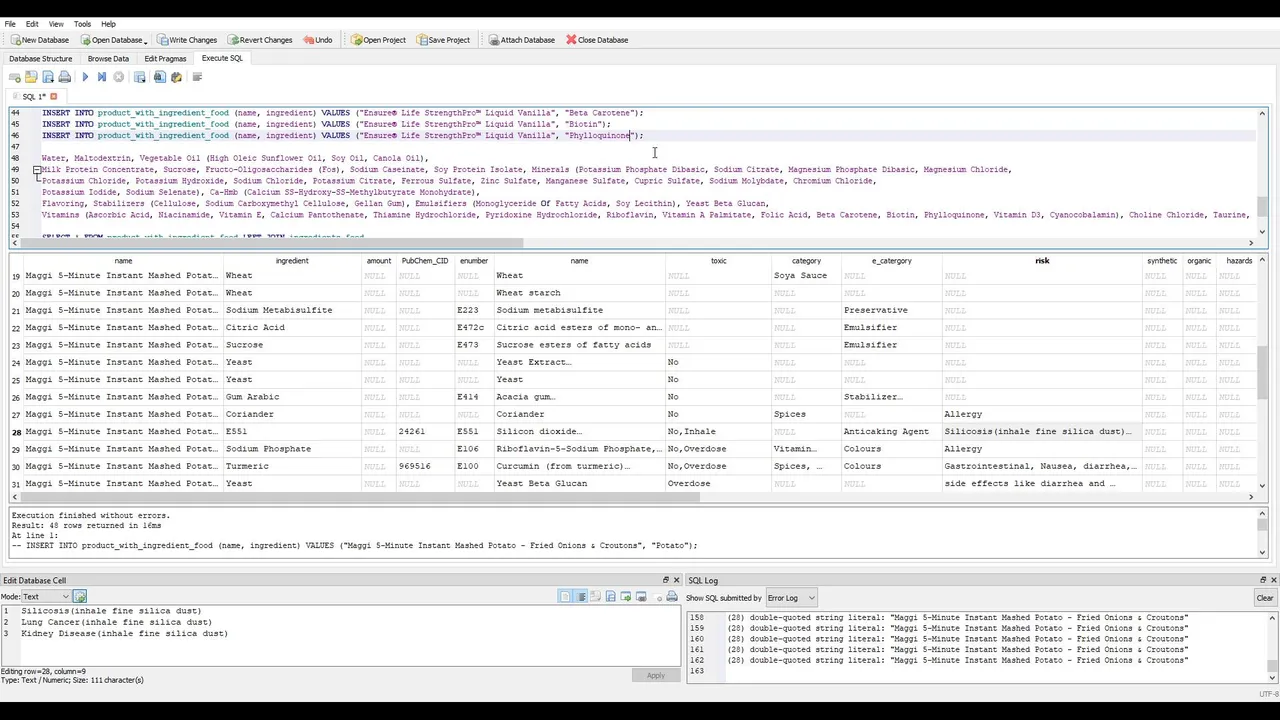
Task: Click the comment/uncomment lines icon
Action: (x=197, y=77)
